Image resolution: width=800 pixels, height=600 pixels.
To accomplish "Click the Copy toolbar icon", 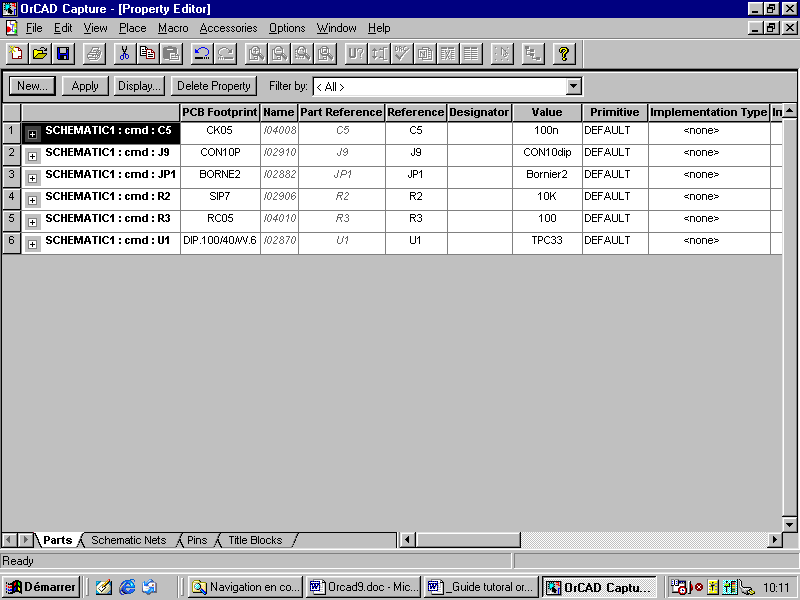I will pyautogui.click(x=148, y=54).
